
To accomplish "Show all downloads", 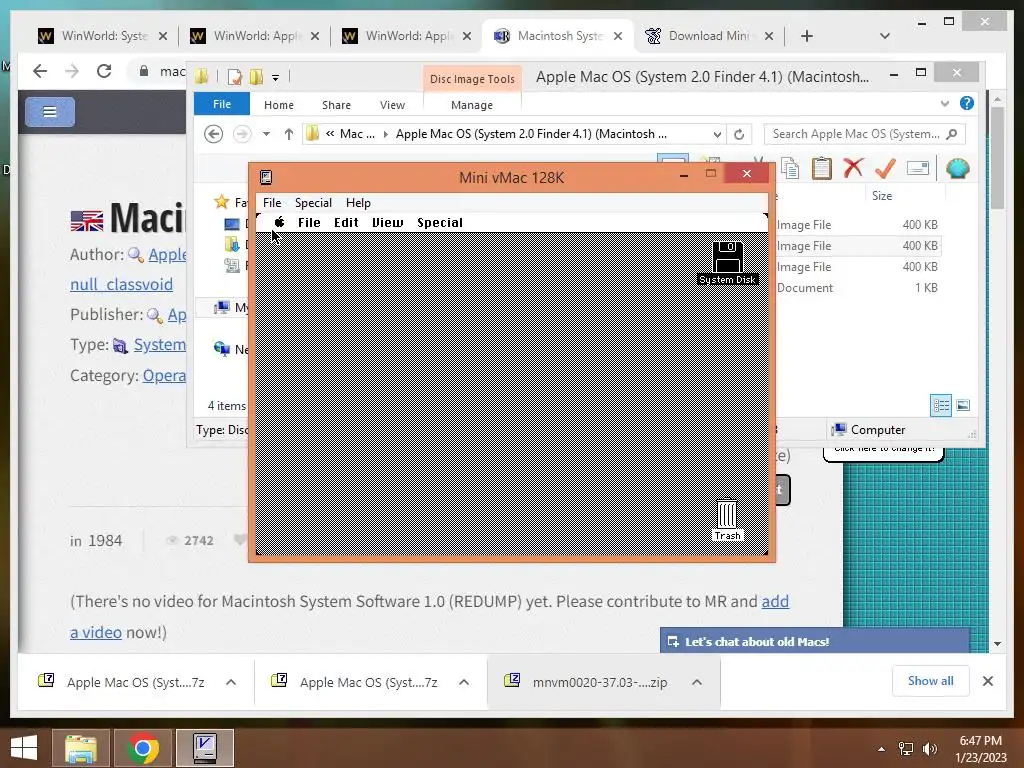I will (x=930, y=681).
